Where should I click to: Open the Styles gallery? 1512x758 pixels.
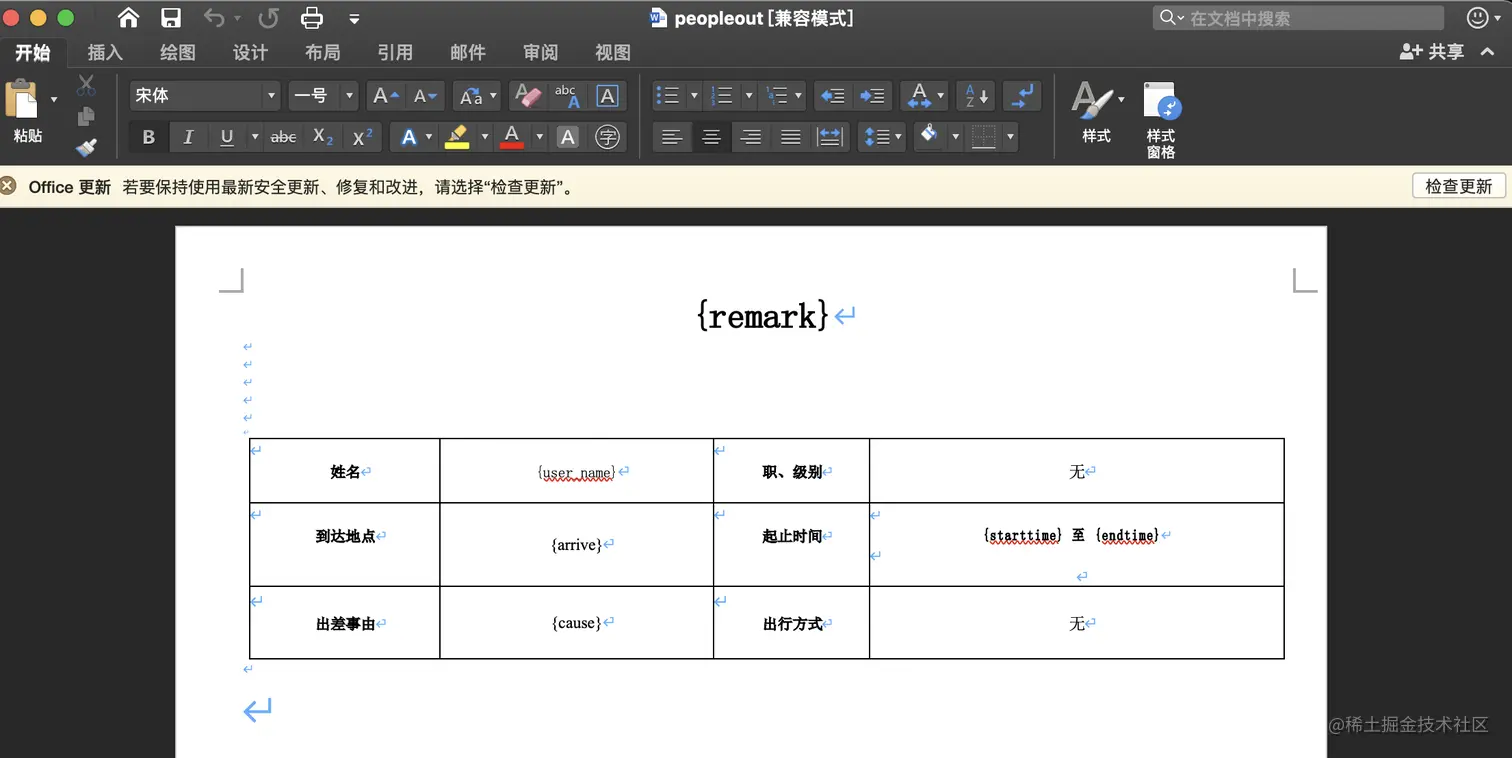[x=1097, y=112]
